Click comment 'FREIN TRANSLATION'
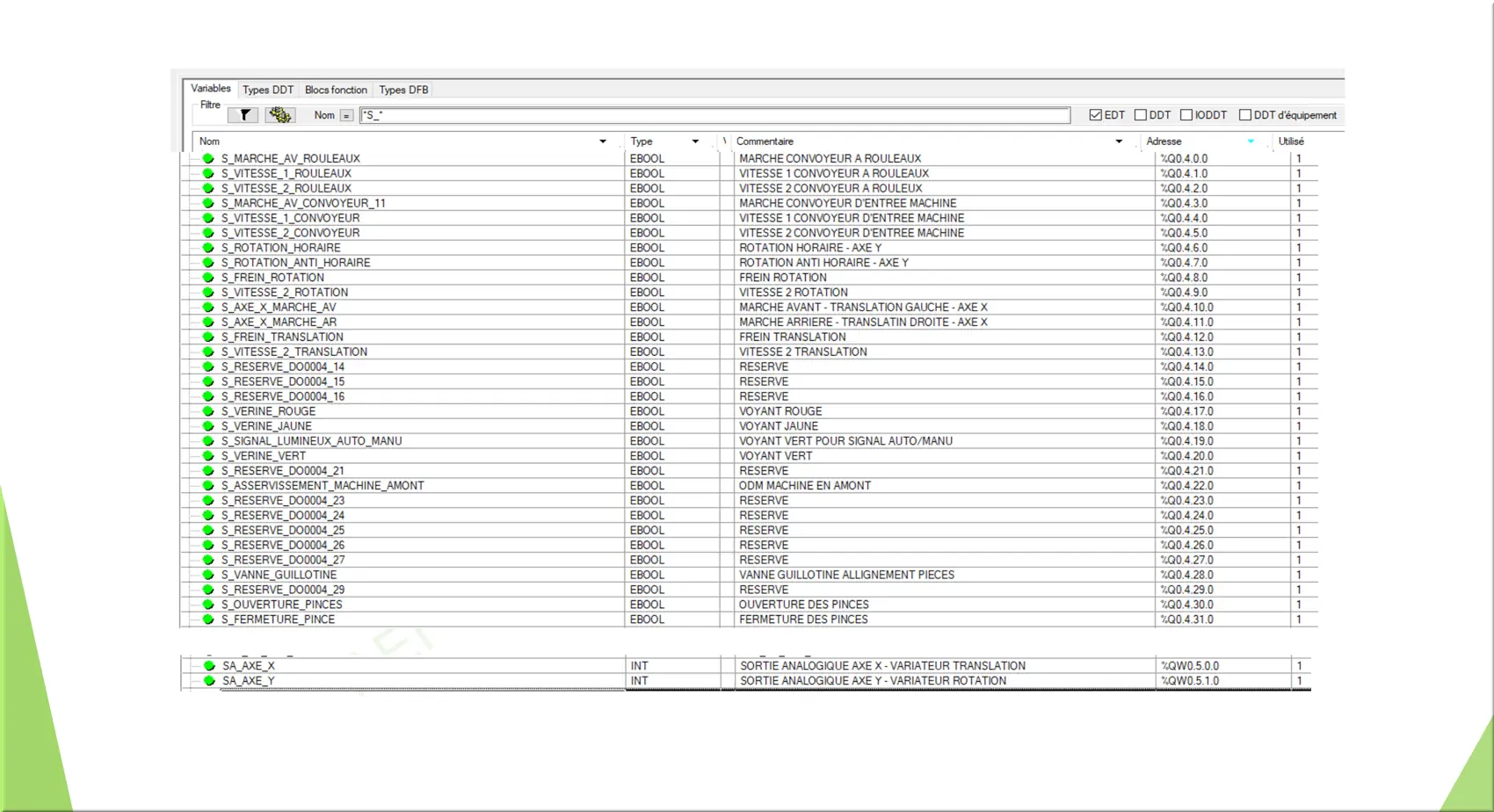This screenshot has width=1494, height=812. [793, 337]
